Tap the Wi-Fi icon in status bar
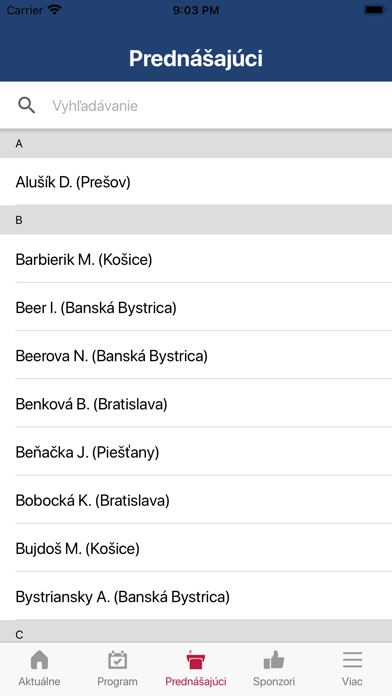 click(x=55, y=10)
